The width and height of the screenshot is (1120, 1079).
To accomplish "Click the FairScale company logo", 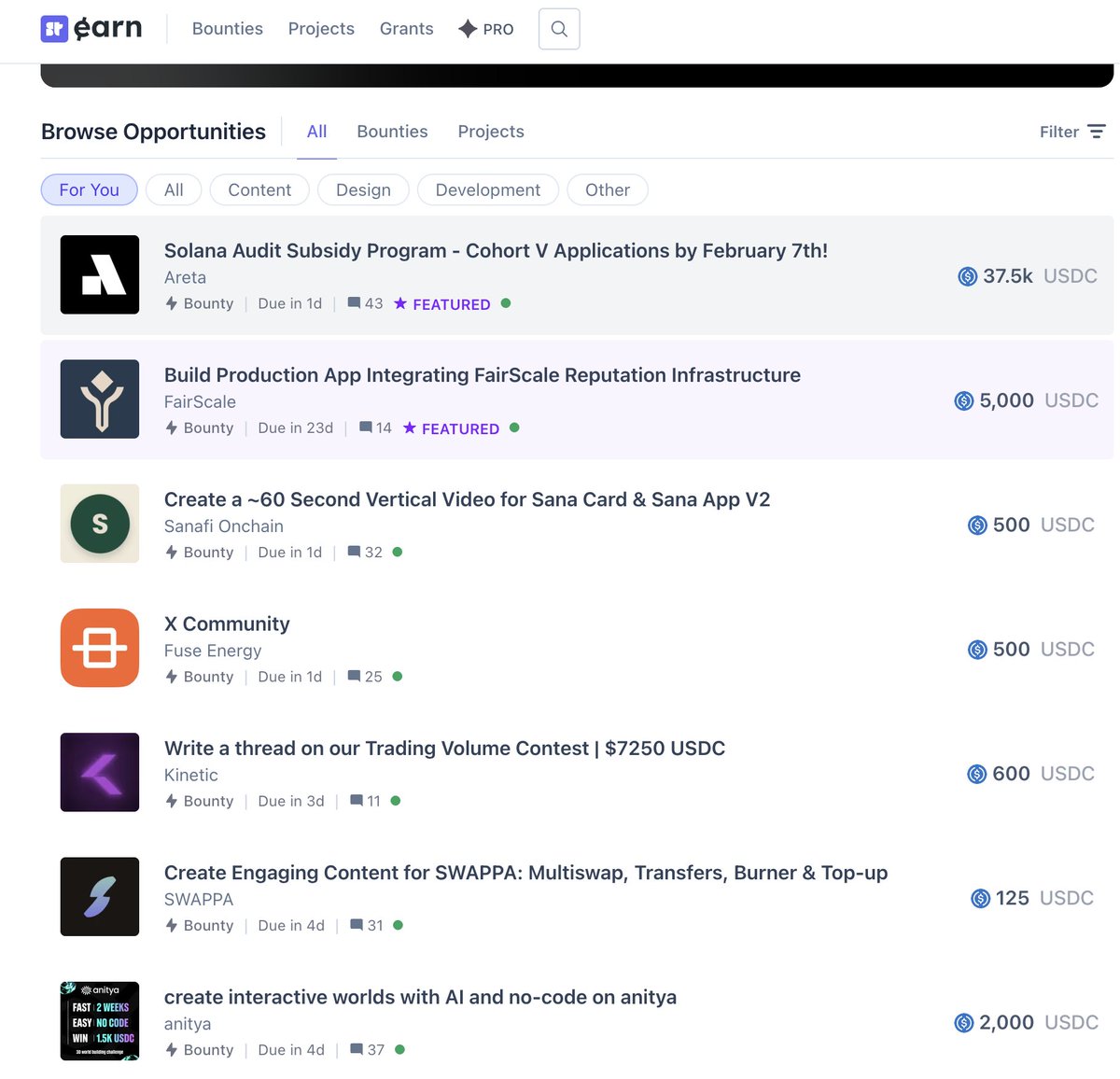I will point(100,399).
